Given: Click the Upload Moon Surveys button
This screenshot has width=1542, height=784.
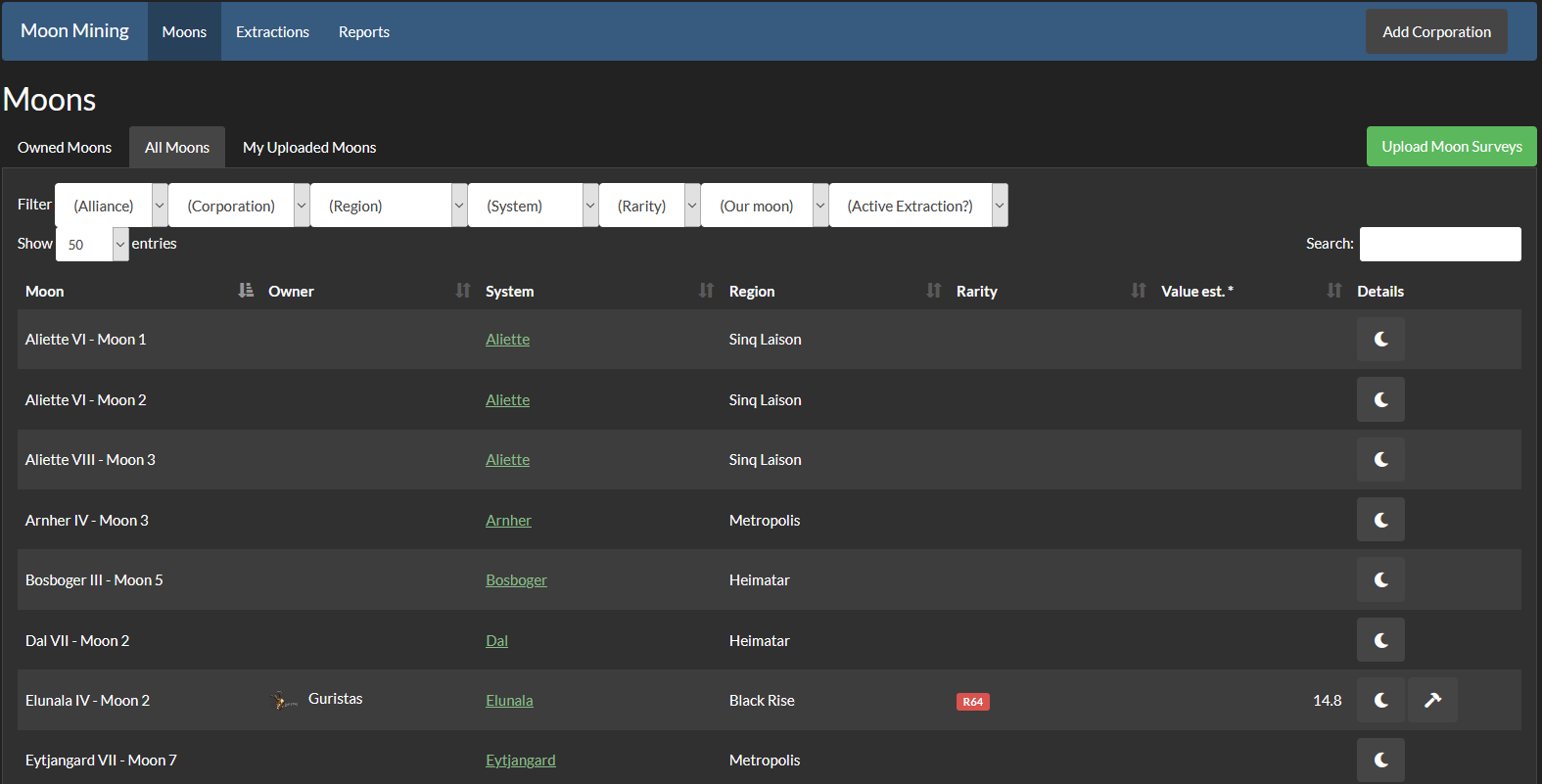Looking at the screenshot, I should (x=1451, y=147).
